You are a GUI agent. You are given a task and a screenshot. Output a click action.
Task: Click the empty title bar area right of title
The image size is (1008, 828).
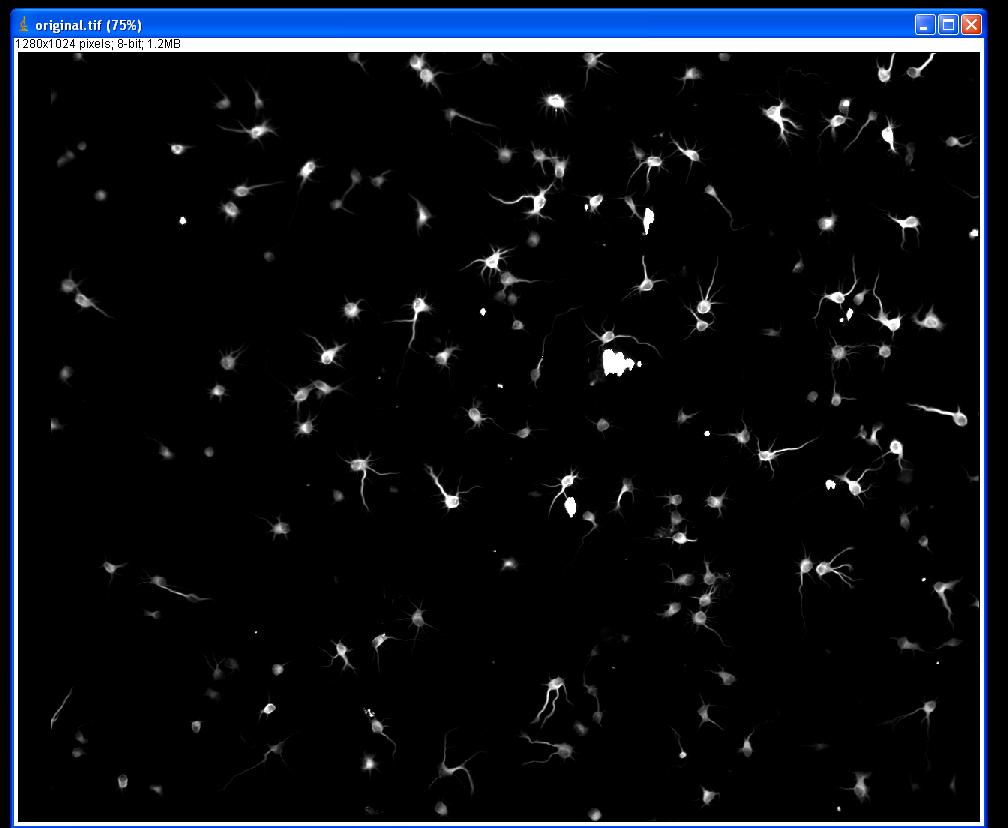pyautogui.click(x=500, y=24)
